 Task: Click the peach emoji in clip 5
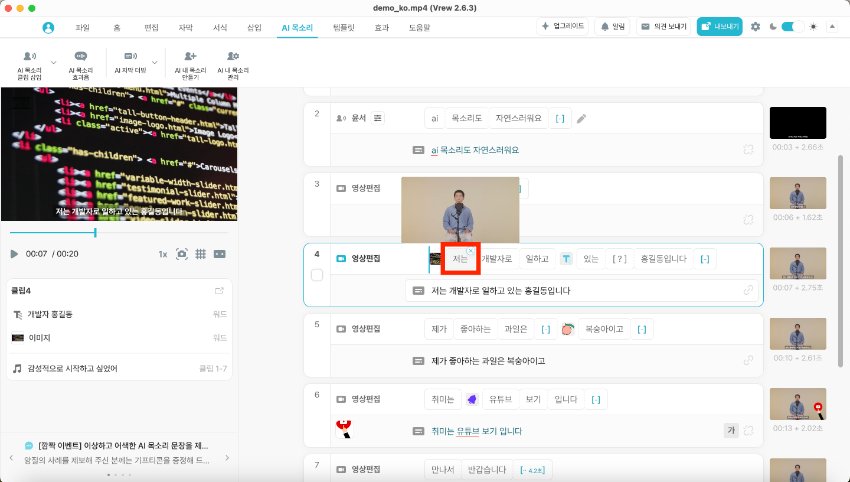[x=567, y=328]
